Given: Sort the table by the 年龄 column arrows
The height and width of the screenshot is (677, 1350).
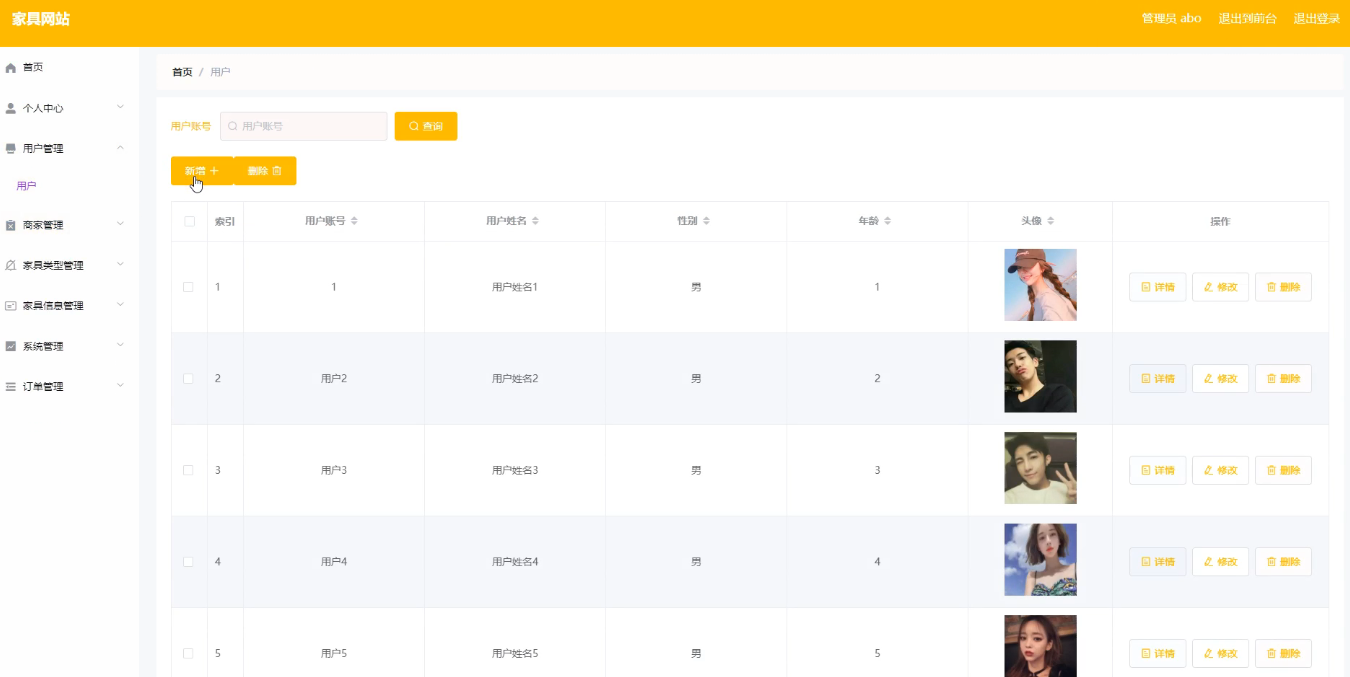Looking at the screenshot, I should [887, 221].
